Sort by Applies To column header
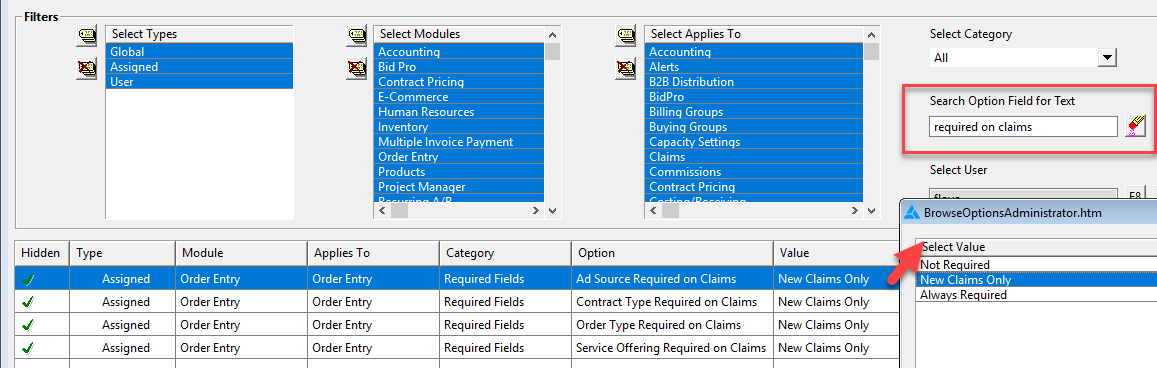The height and width of the screenshot is (368, 1157). pos(373,252)
